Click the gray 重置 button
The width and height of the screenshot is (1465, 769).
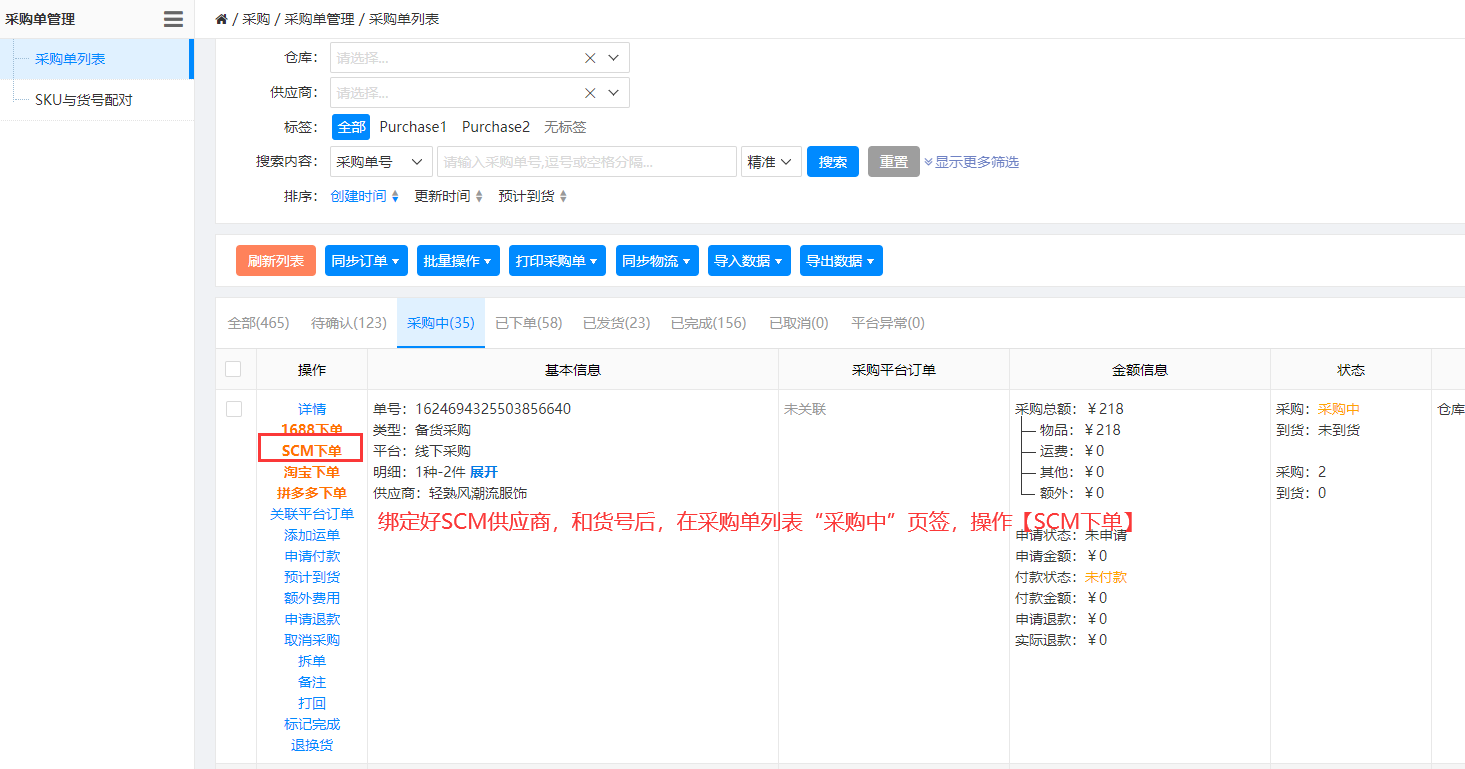tap(893, 162)
